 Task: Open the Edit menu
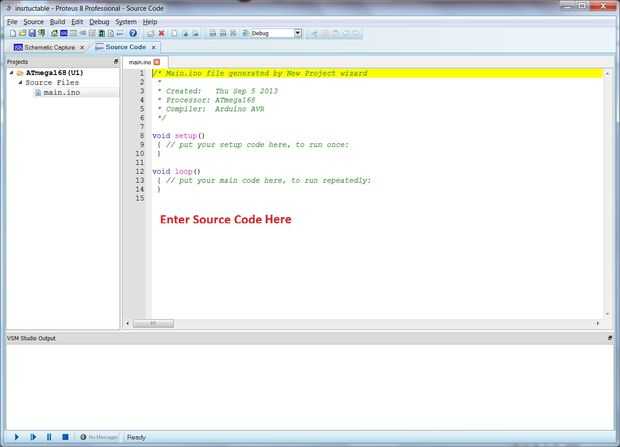click(77, 22)
